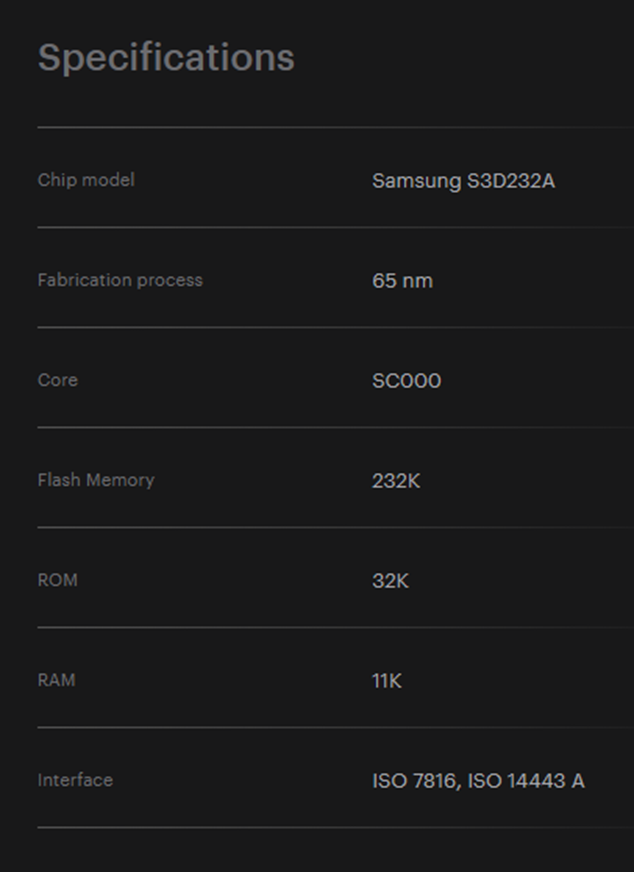Click the Specifications heading
This screenshot has height=872, width=634.
[x=166, y=58]
